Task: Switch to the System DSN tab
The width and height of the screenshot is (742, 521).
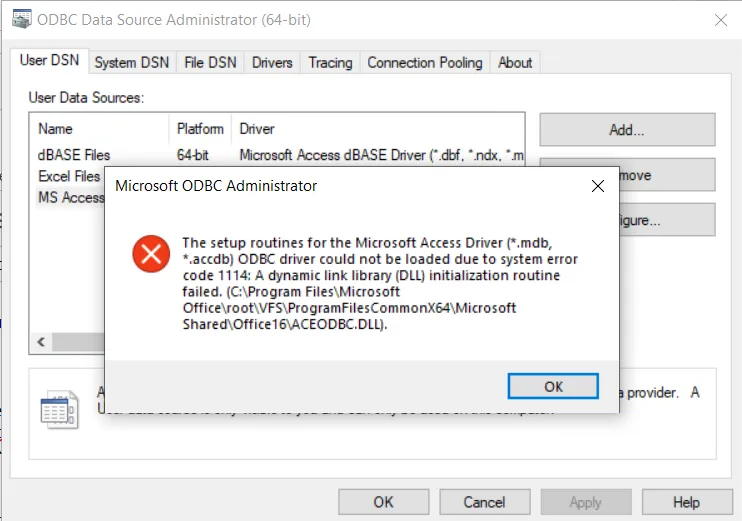Action: (131, 62)
